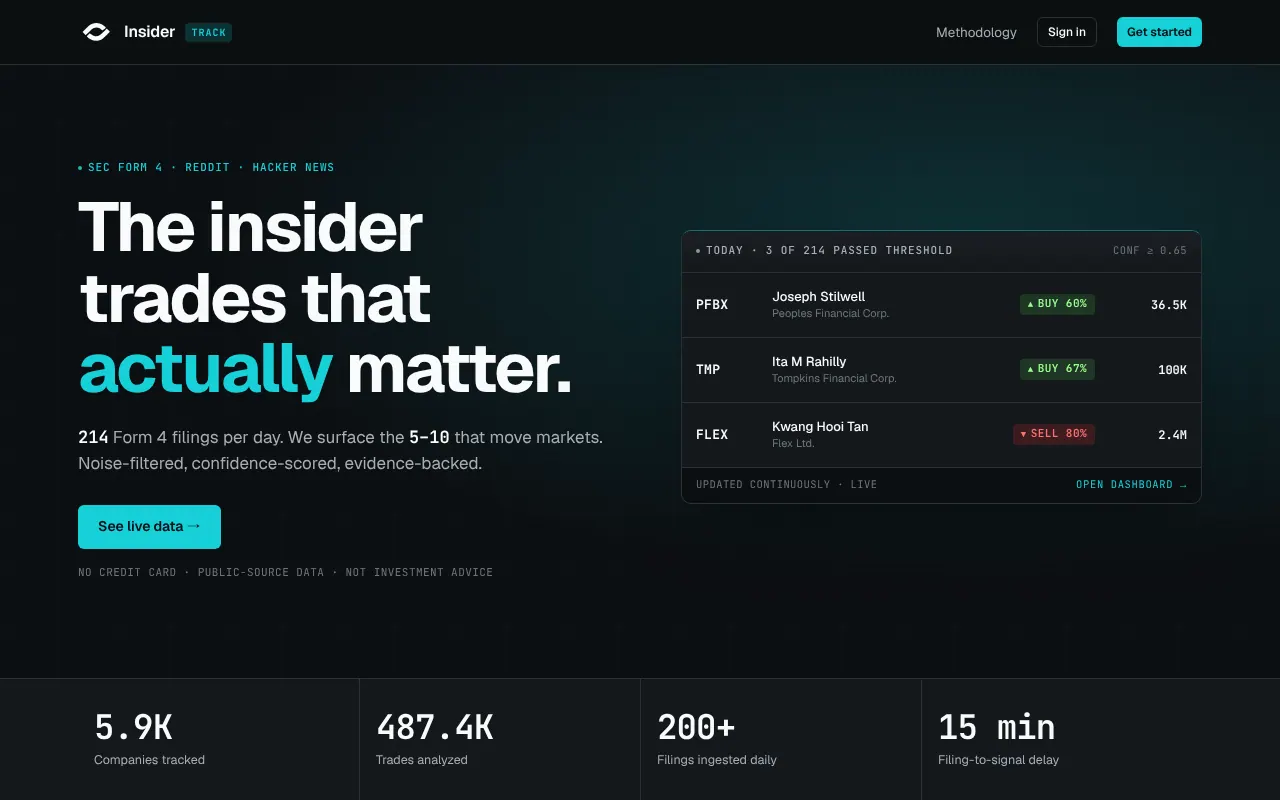This screenshot has width=1280, height=800.
Task: Click Peoples Financial Corp. company name
Action: pyautogui.click(x=830, y=314)
